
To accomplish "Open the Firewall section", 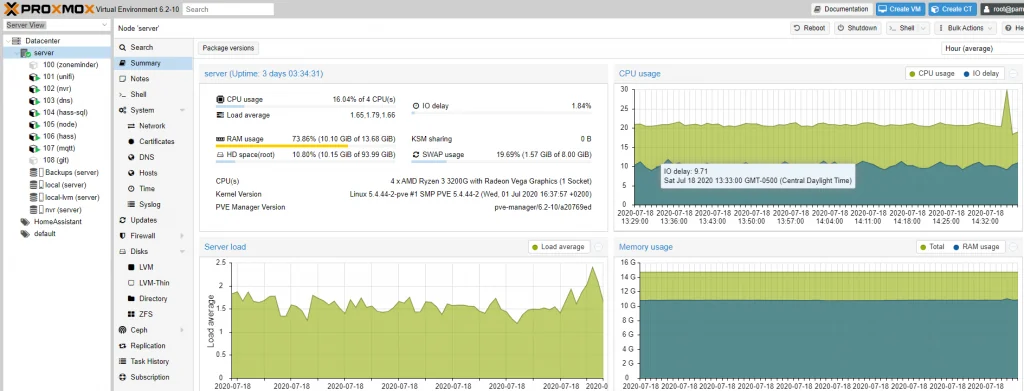I will pos(142,236).
